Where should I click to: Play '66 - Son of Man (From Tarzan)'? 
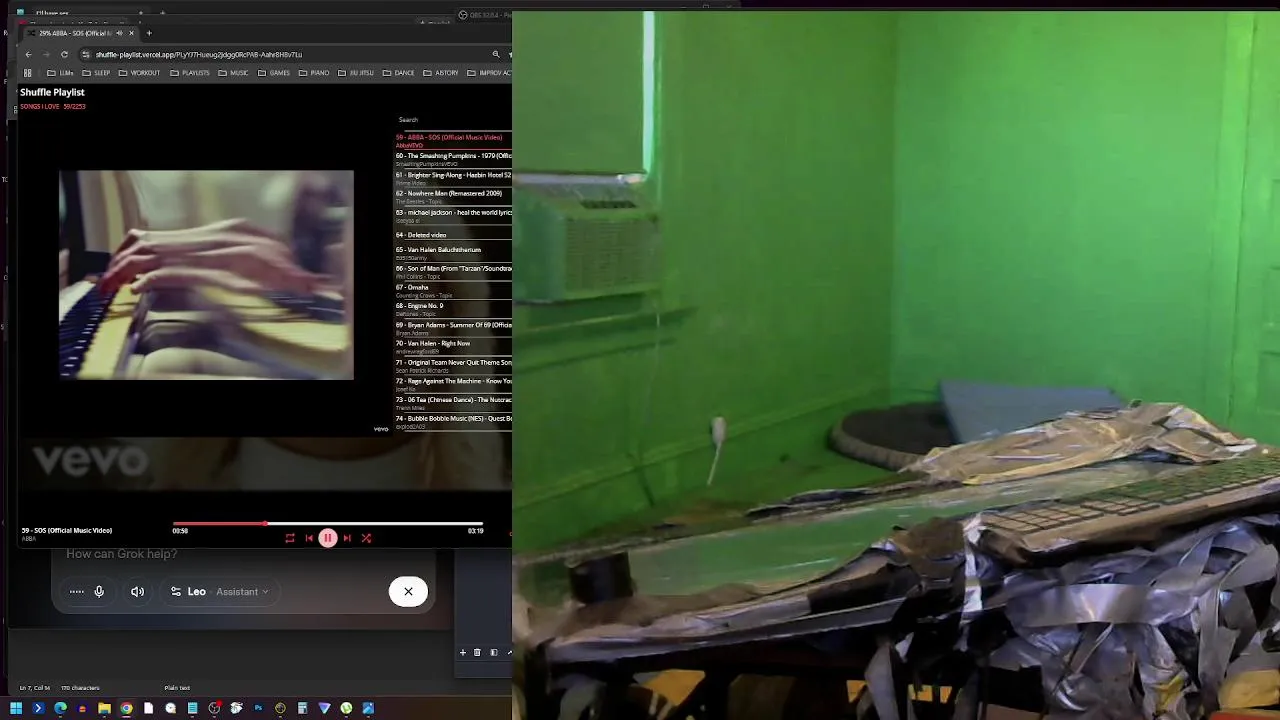pyautogui.click(x=454, y=272)
